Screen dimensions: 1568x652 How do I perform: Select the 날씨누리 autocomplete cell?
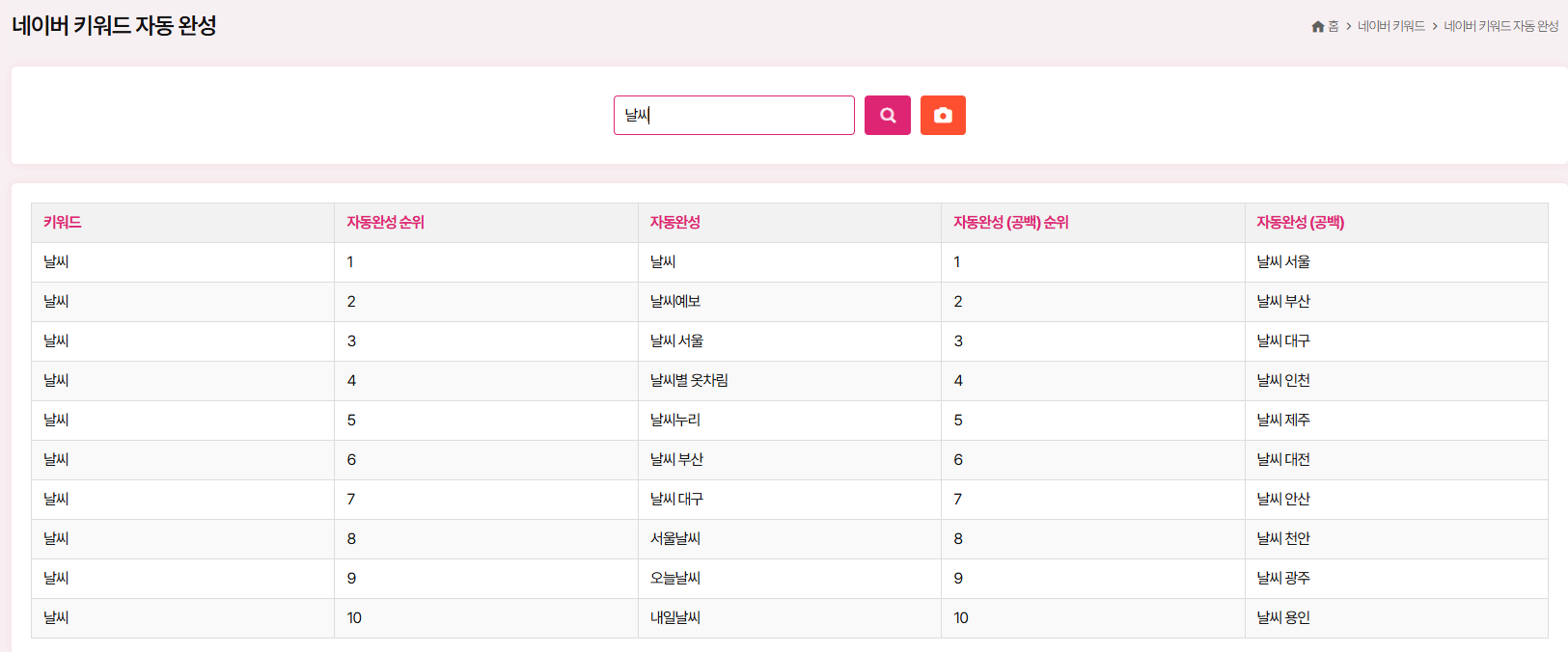pyautogui.click(x=789, y=420)
